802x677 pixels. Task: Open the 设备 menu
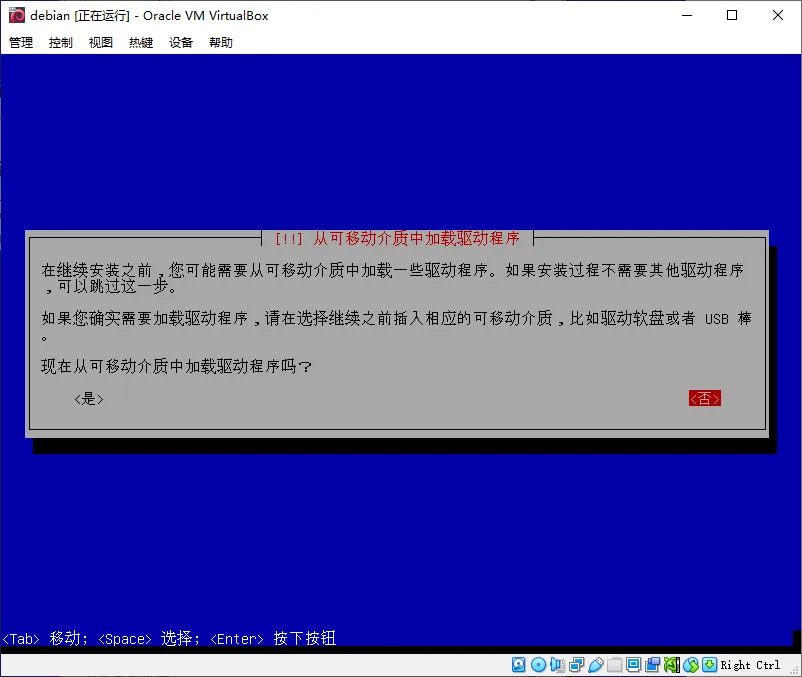click(181, 42)
